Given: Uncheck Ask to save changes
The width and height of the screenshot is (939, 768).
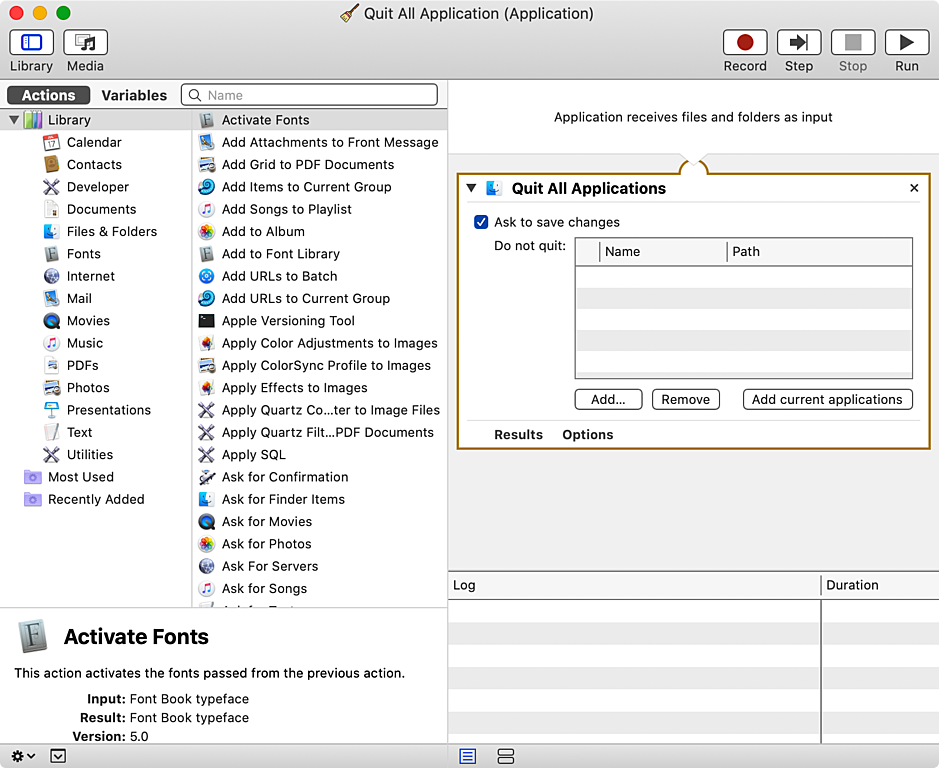Looking at the screenshot, I should tap(481, 222).
